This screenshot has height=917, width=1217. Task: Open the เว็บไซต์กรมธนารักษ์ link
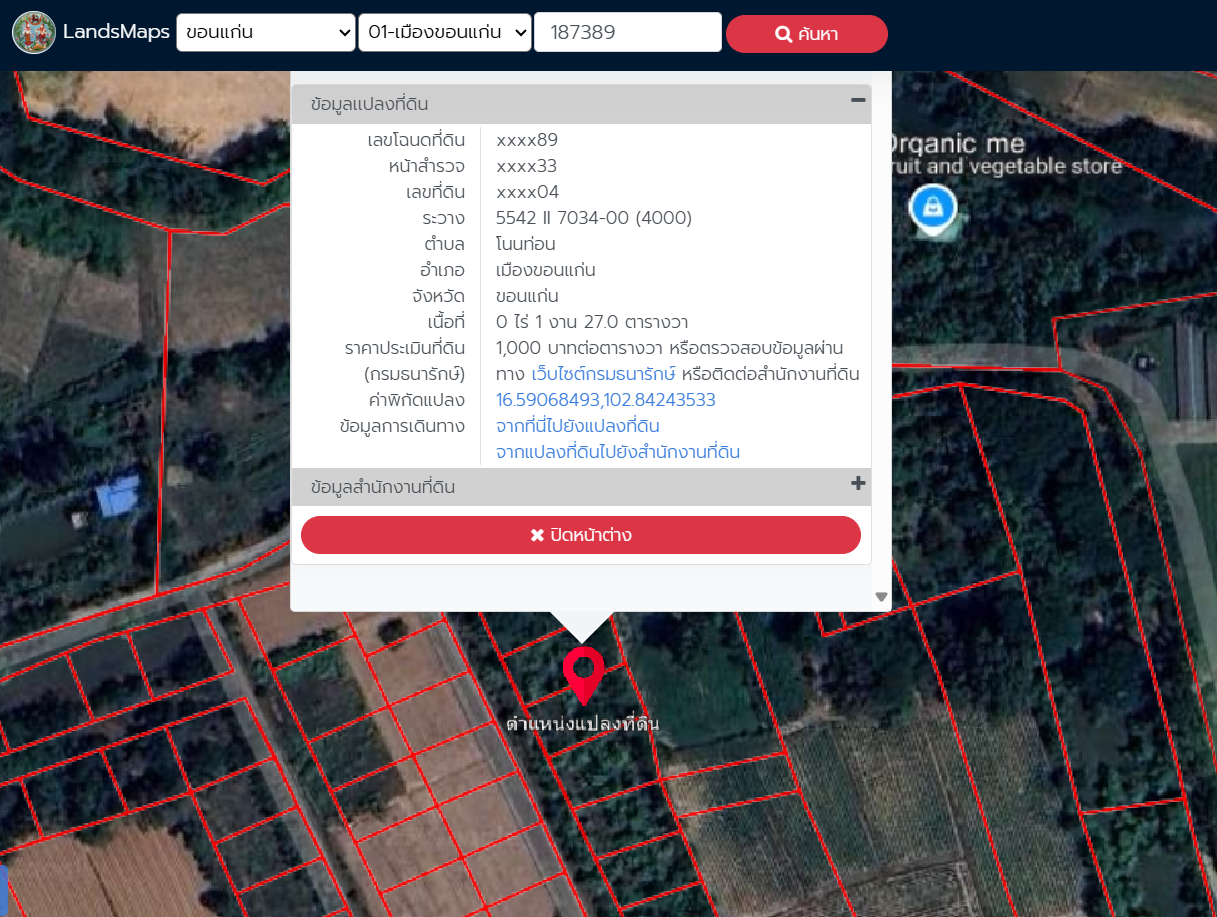tap(603, 374)
